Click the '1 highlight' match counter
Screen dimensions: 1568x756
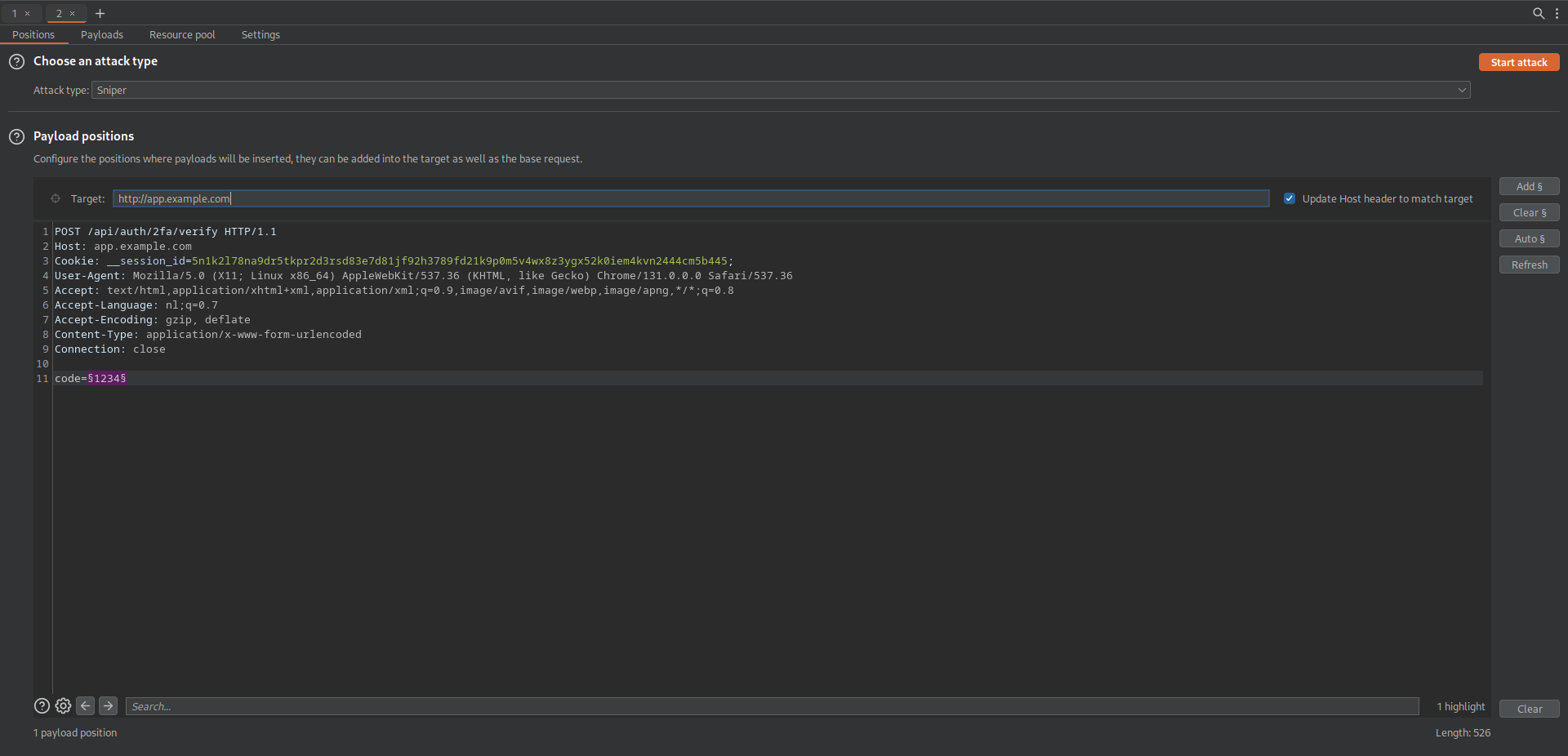point(1461,707)
